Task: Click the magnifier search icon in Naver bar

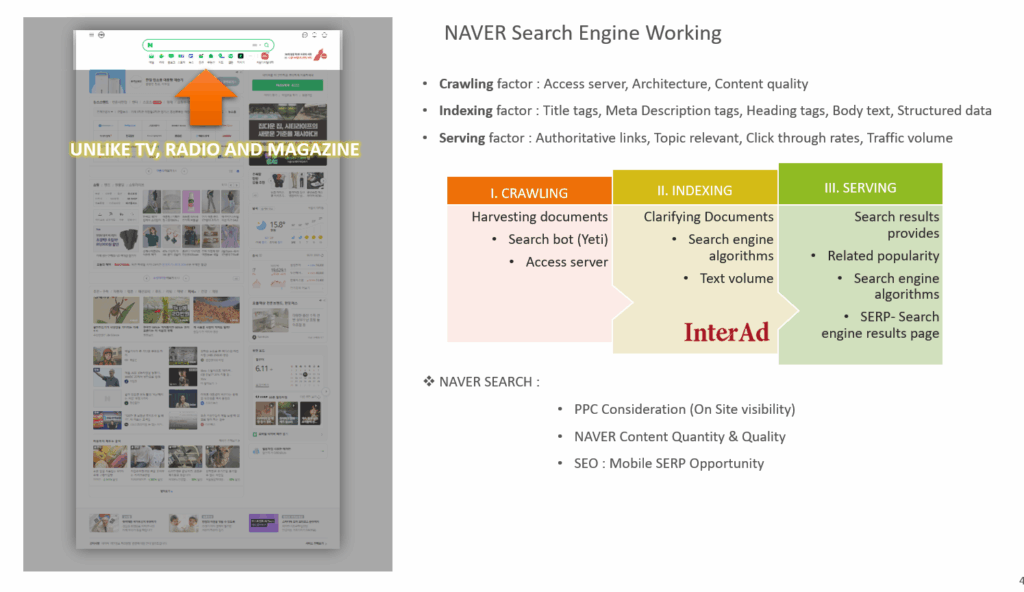Action: pyautogui.click(x=266, y=45)
